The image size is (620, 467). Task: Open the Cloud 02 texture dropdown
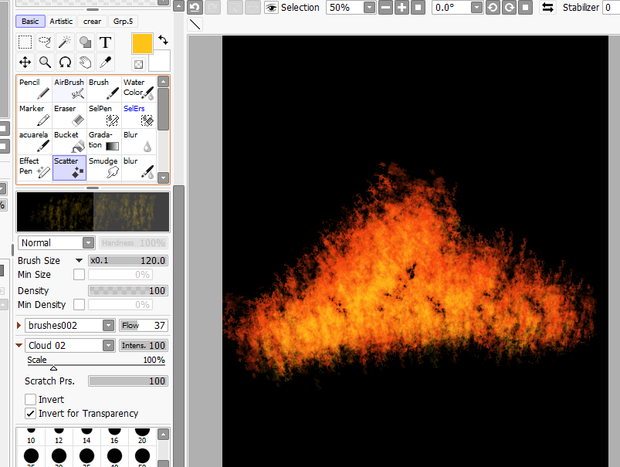click(70, 346)
